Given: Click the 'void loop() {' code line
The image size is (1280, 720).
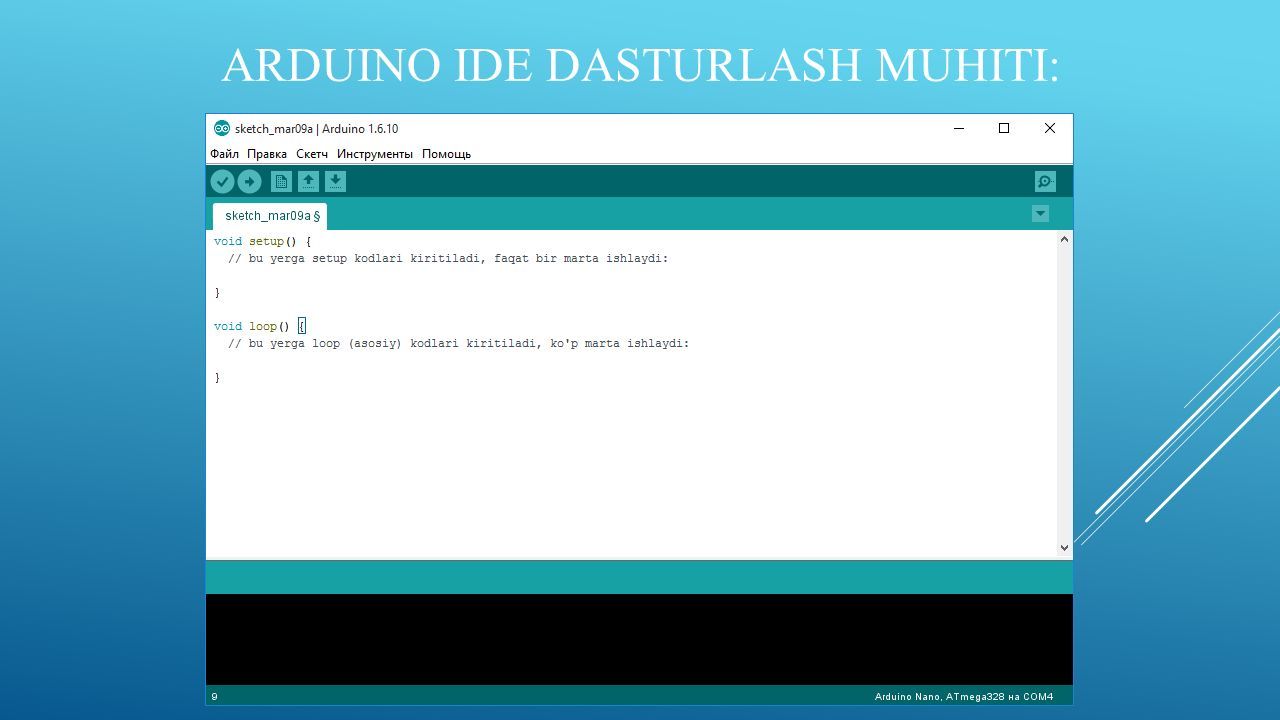Looking at the screenshot, I should (260, 326).
